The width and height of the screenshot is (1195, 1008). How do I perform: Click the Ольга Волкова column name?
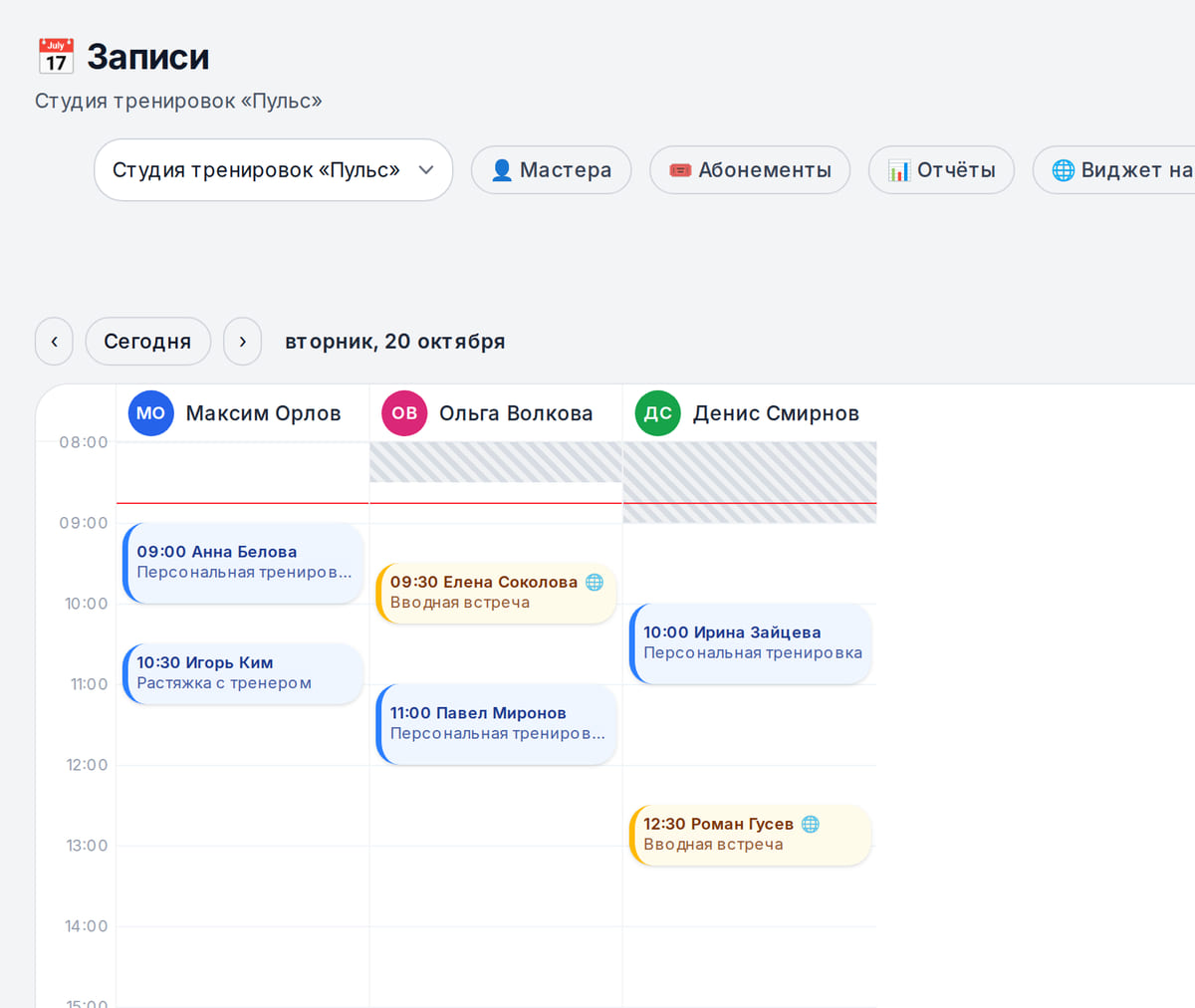point(516,413)
